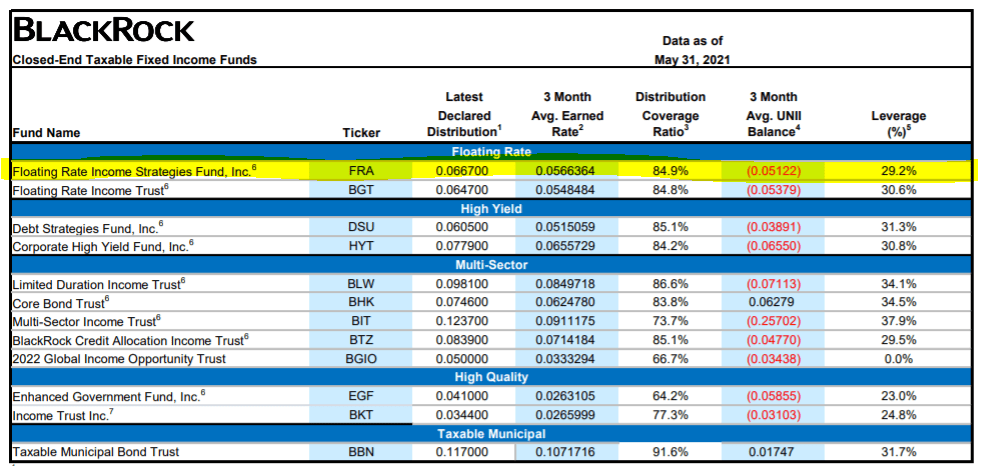Click the 'Fund Name' column header
Viewport: 981px width, 466px height.
click(x=46, y=133)
